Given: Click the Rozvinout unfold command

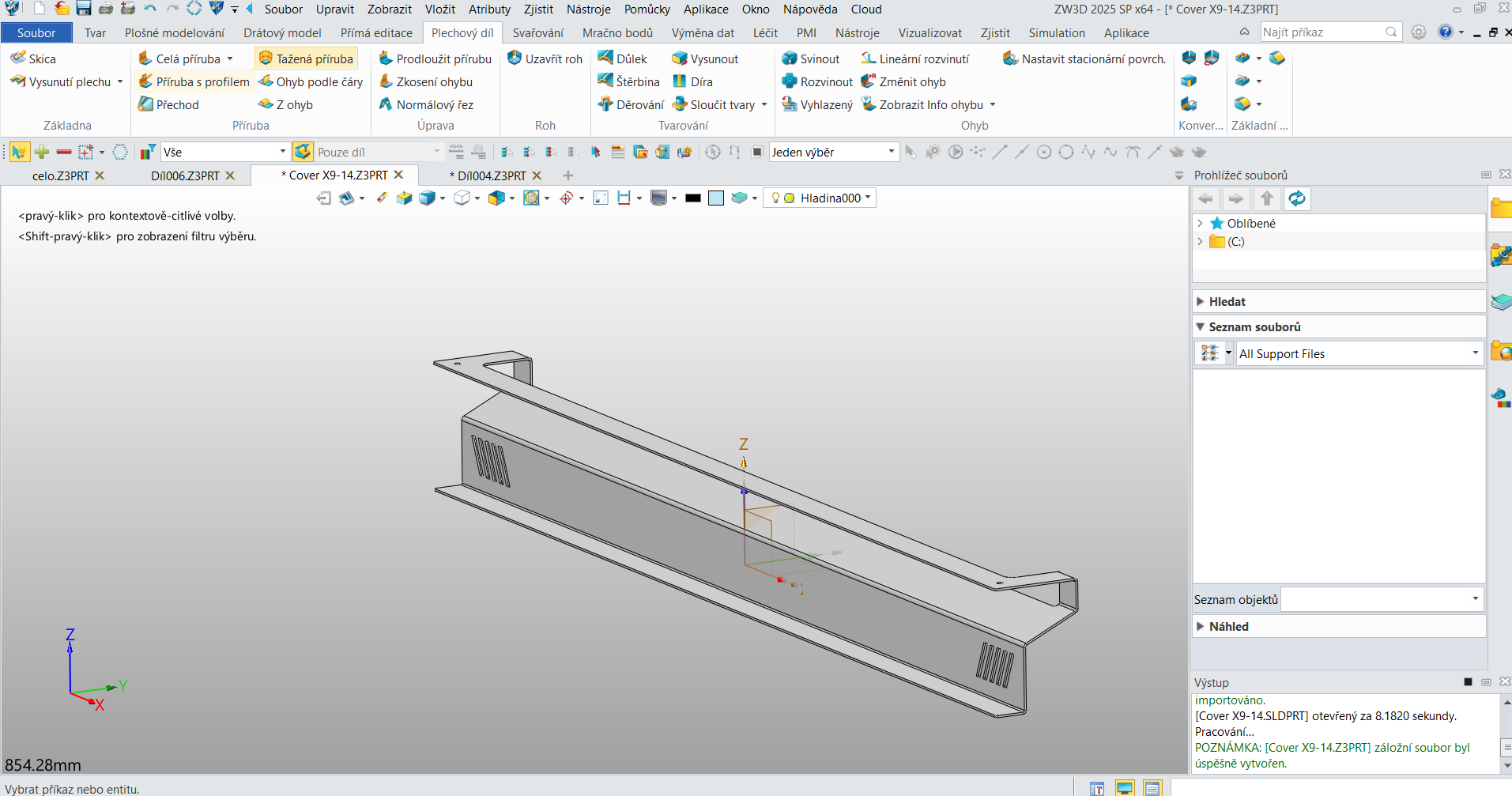Looking at the screenshot, I should 817,81.
